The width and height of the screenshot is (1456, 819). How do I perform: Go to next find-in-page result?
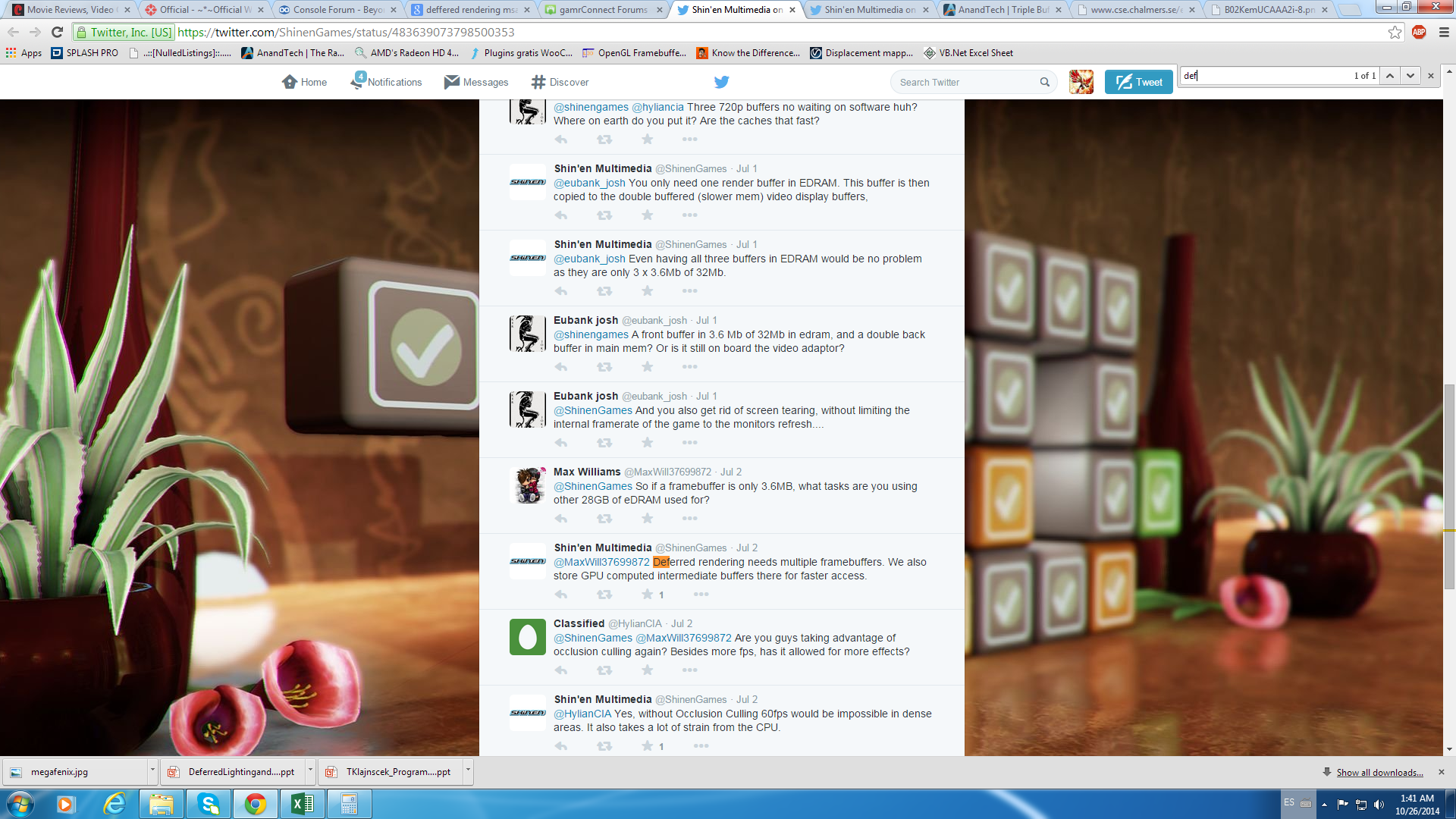1410,75
